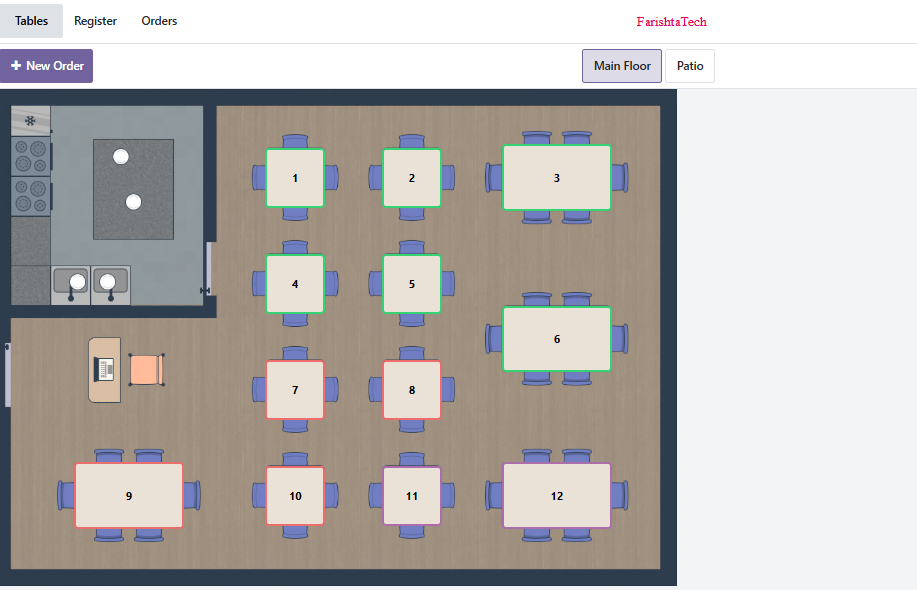Create a New Order
This screenshot has height=590, width=917.
pyautogui.click(x=47, y=66)
